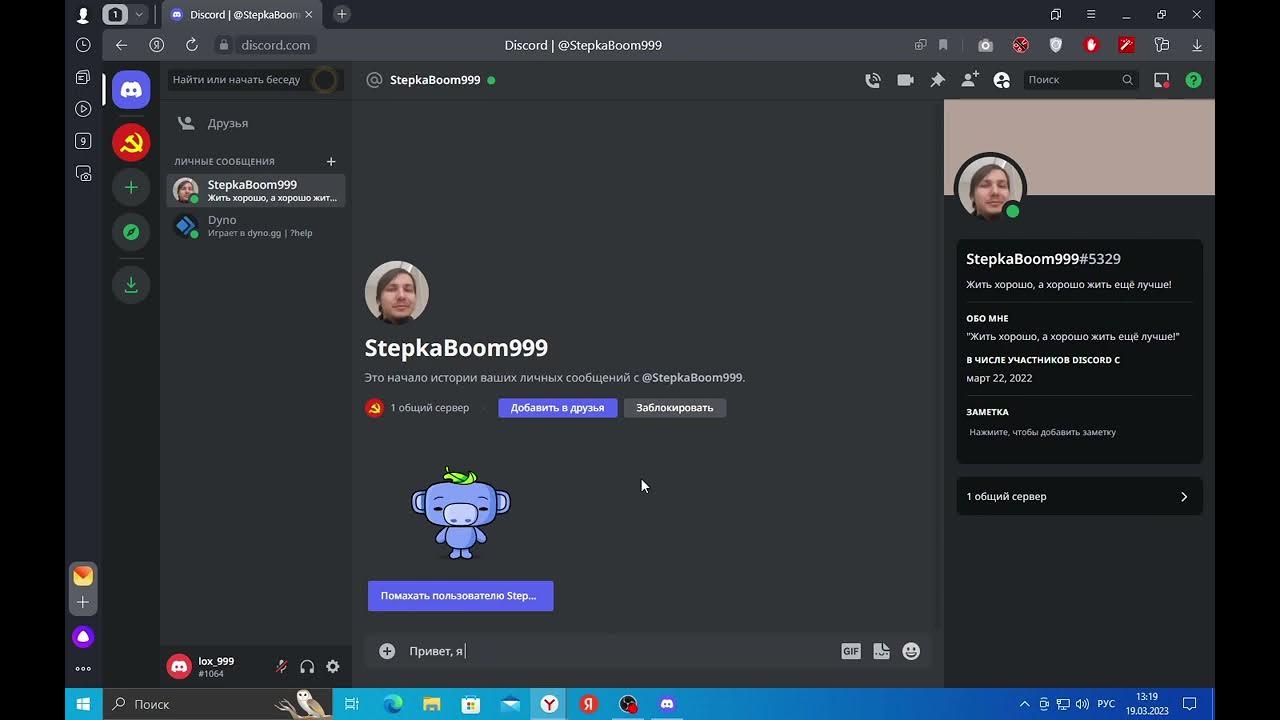
Task: Click Помахать пользователю Step... button
Action: tap(460, 596)
